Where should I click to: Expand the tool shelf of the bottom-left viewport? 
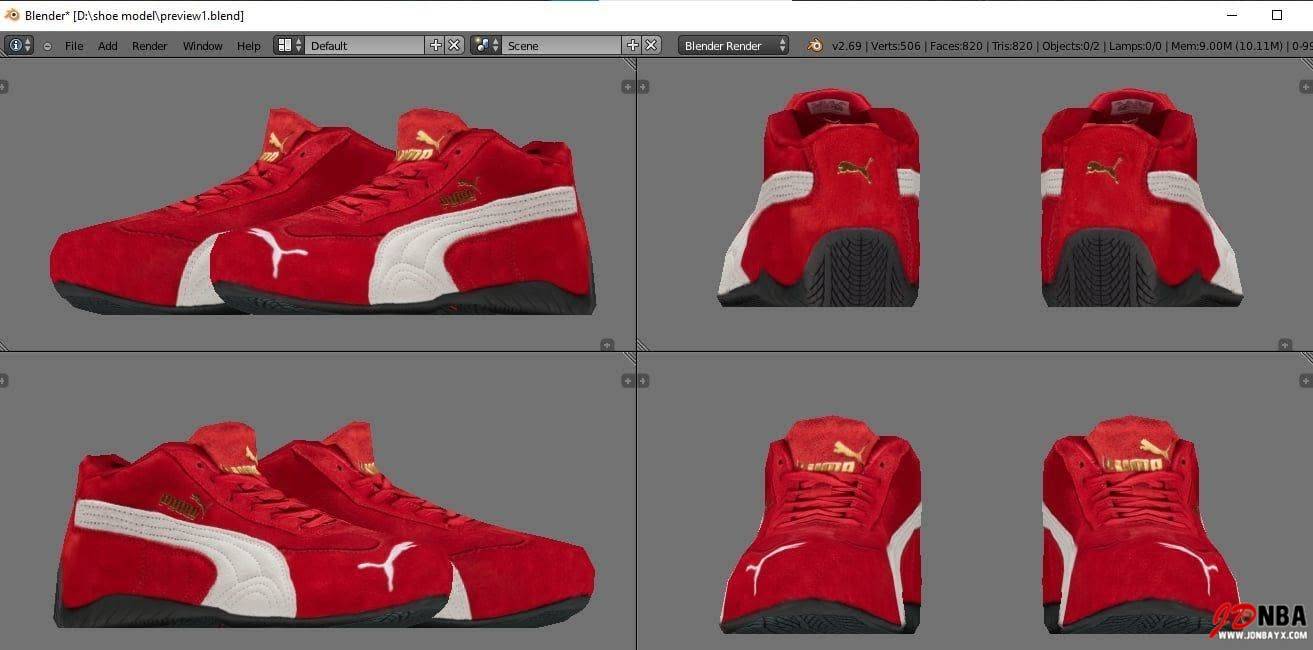[4, 380]
